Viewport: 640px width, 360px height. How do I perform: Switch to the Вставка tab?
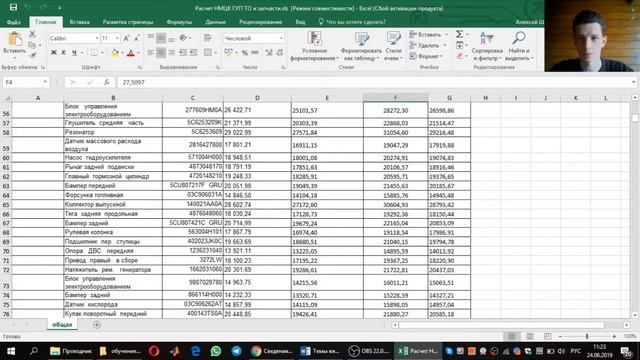point(79,22)
